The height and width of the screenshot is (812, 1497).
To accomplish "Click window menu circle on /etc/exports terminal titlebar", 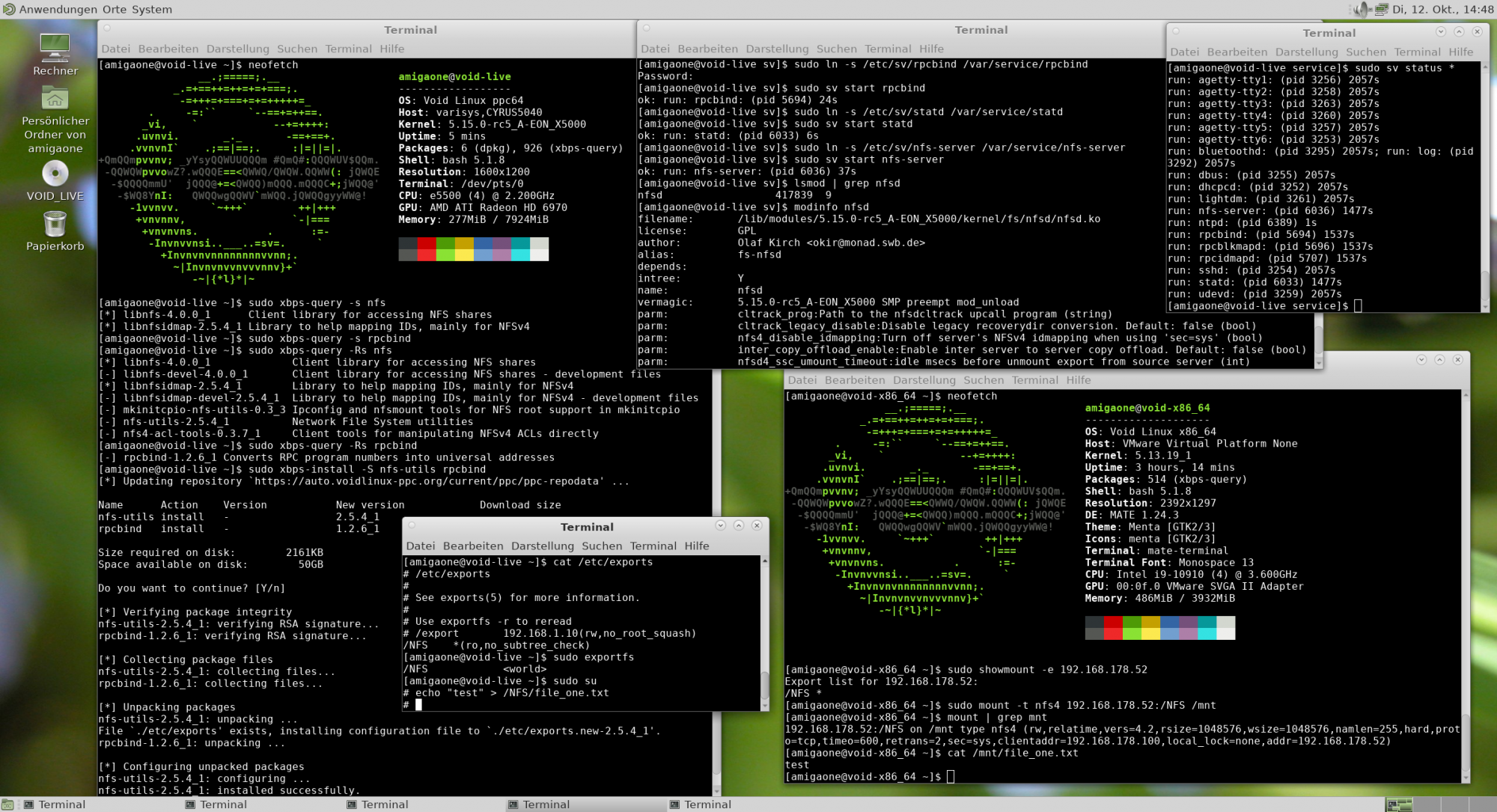I will (412, 525).
